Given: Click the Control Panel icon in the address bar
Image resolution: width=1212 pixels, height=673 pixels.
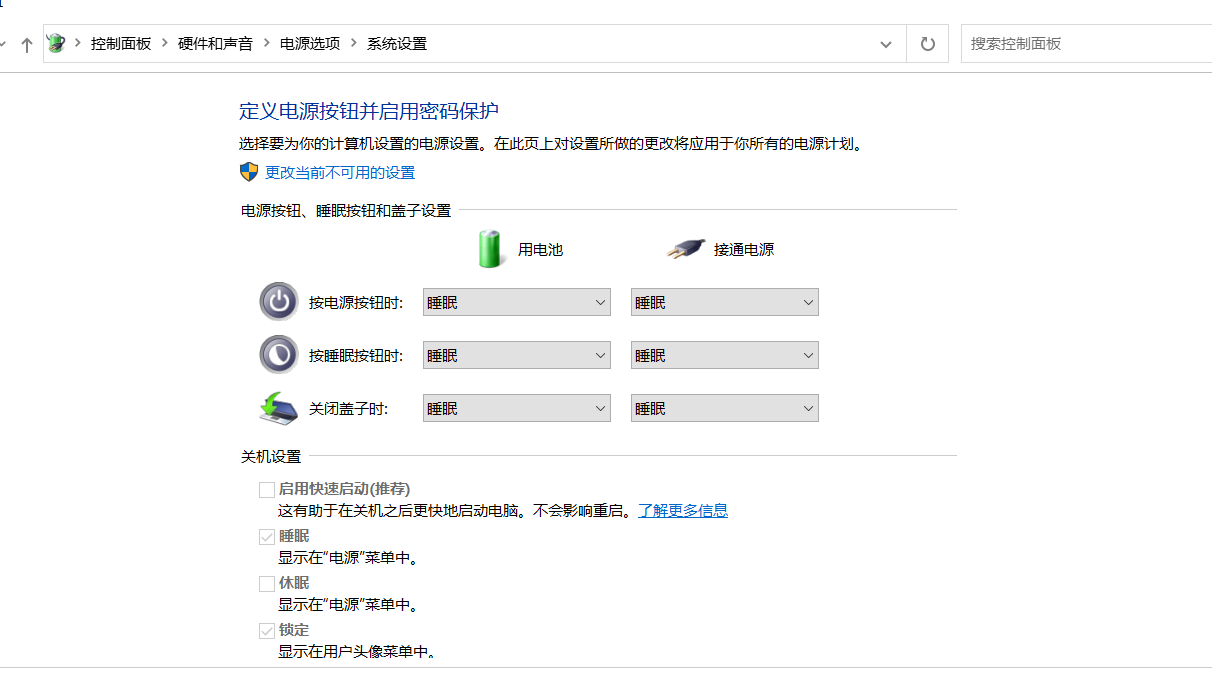Looking at the screenshot, I should tap(56, 43).
